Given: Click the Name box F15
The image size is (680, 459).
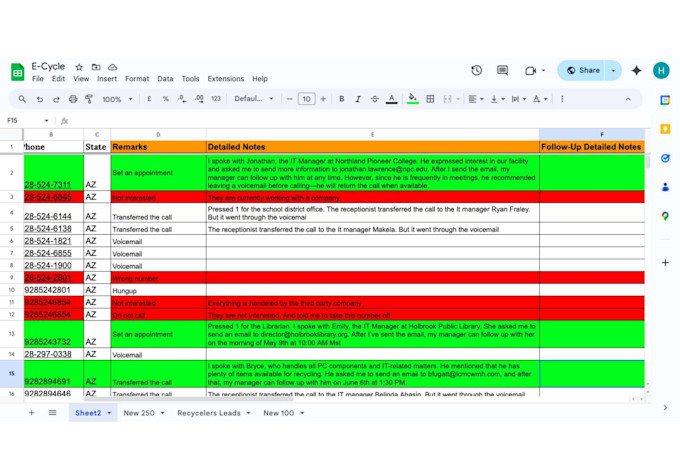Looking at the screenshot, I should click(x=27, y=121).
